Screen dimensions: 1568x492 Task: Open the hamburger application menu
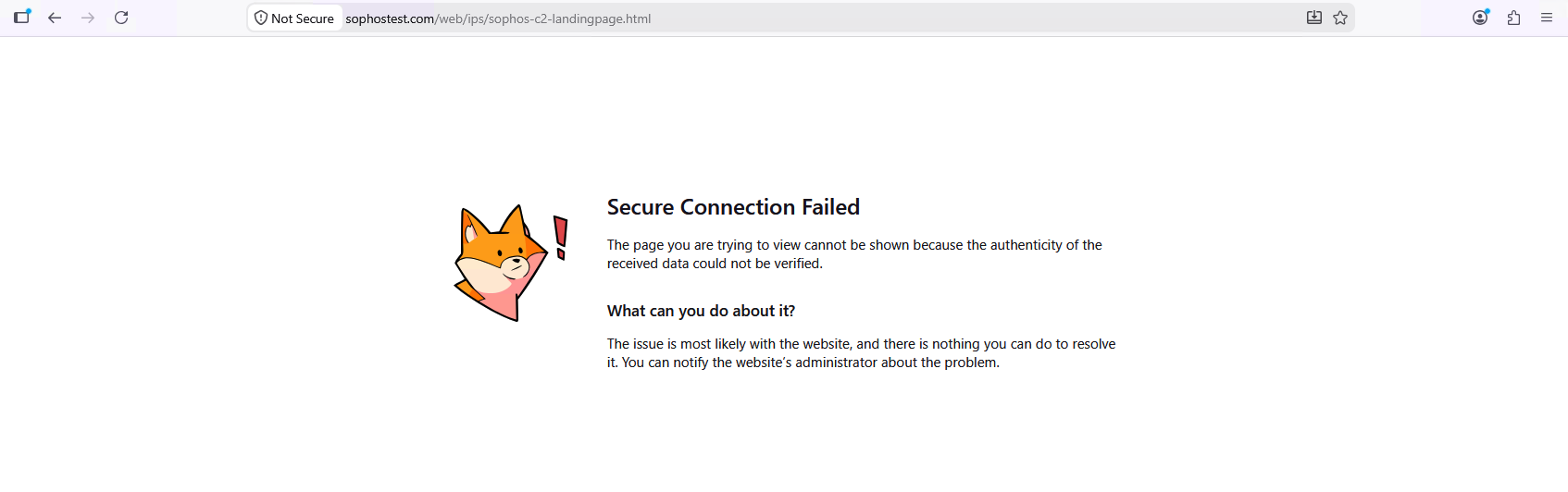click(x=1547, y=18)
